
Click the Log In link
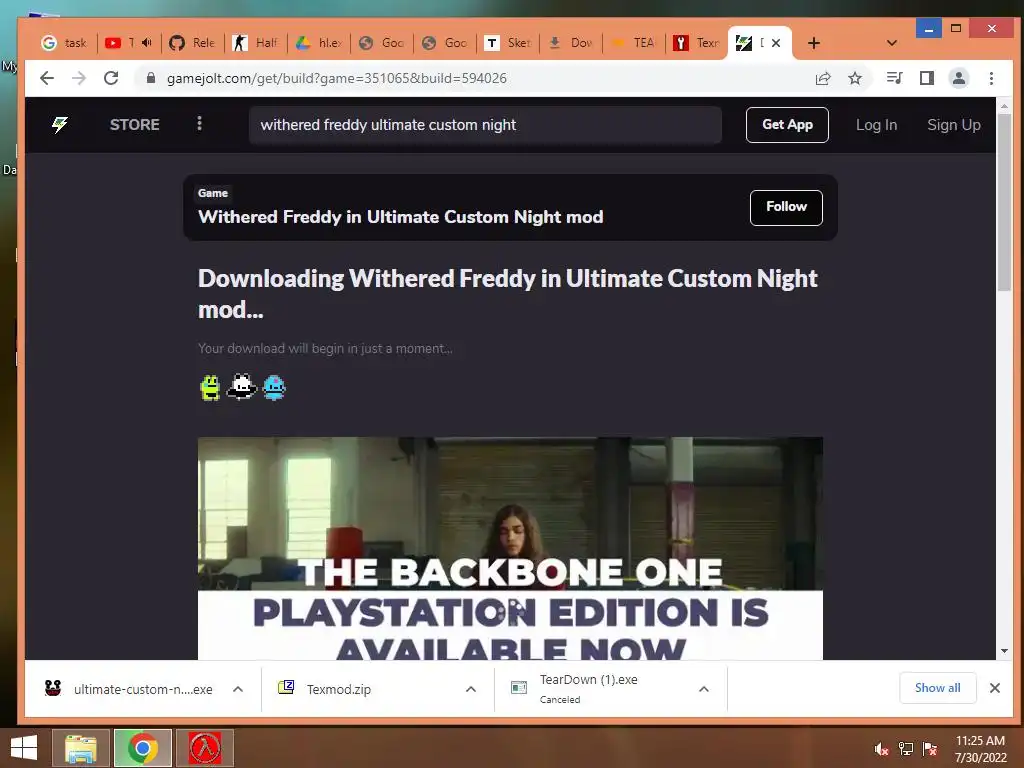pos(876,125)
